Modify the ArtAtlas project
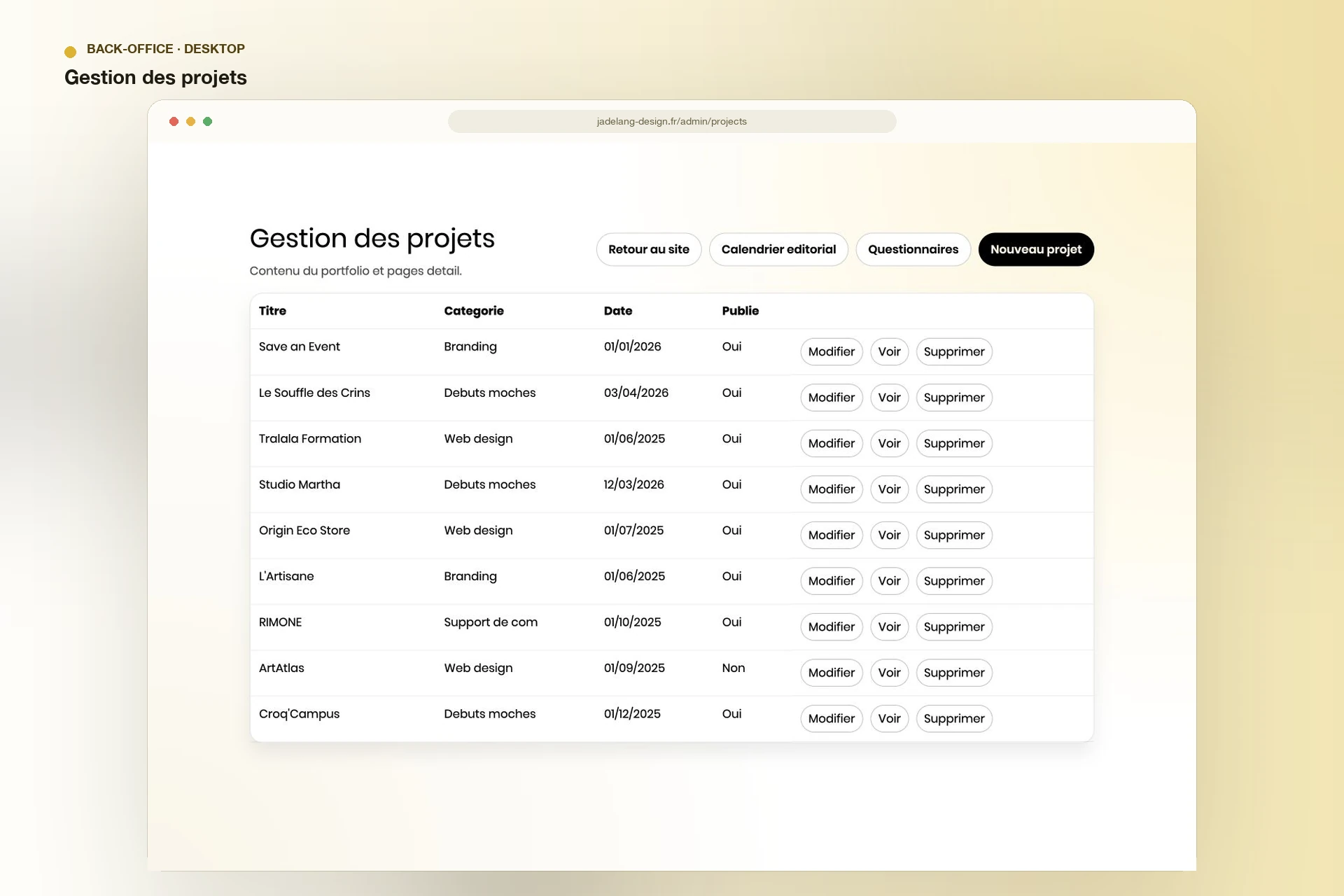The width and height of the screenshot is (1344, 896). click(x=832, y=673)
